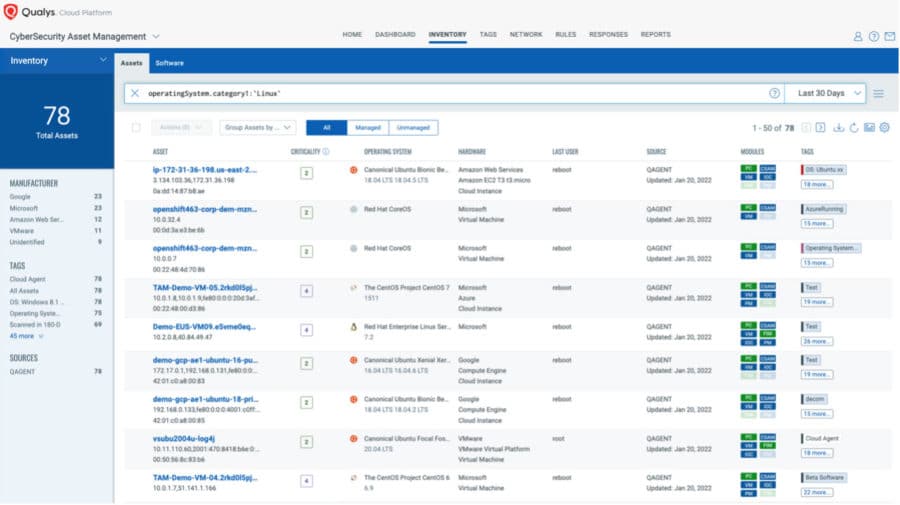Viewport: 900px width, 505px height.
Task: Click the download assets icon
Action: pyautogui.click(x=838, y=128)
